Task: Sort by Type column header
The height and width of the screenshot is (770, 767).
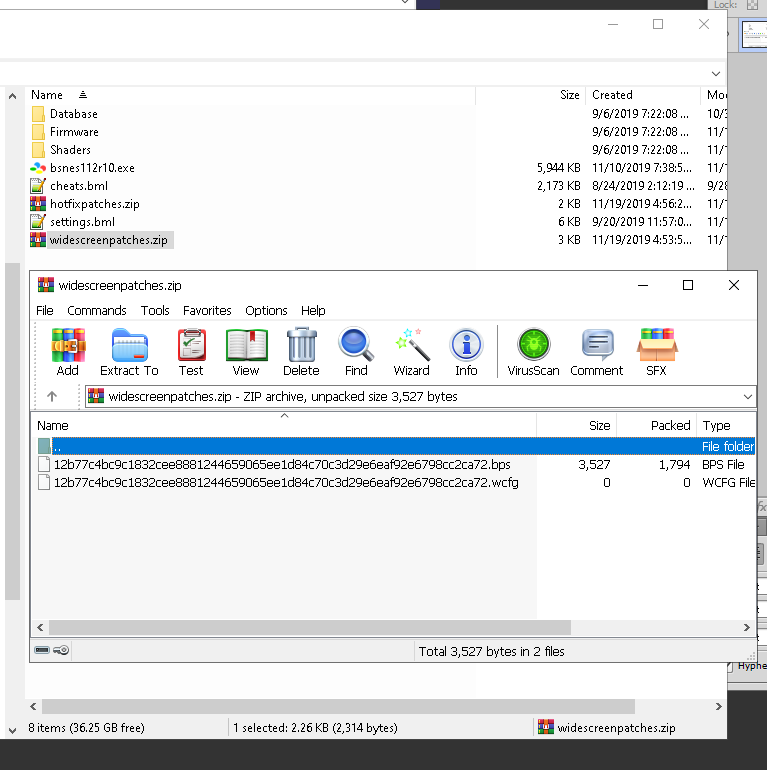Action: (726, 425)
